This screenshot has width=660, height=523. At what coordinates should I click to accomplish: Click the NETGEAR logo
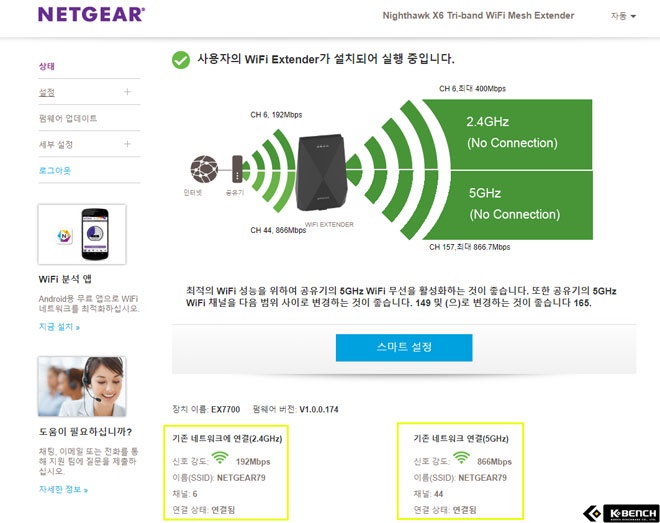pyautogui.click(x=91, y=14)
